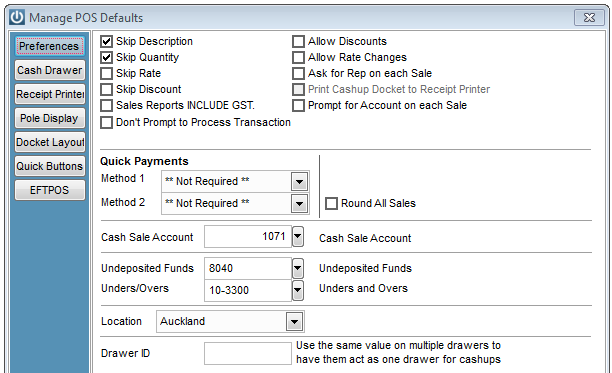Viewport: 612px width, 373px height.
Task: Open the Preferences section
Action: pos(49,46)
